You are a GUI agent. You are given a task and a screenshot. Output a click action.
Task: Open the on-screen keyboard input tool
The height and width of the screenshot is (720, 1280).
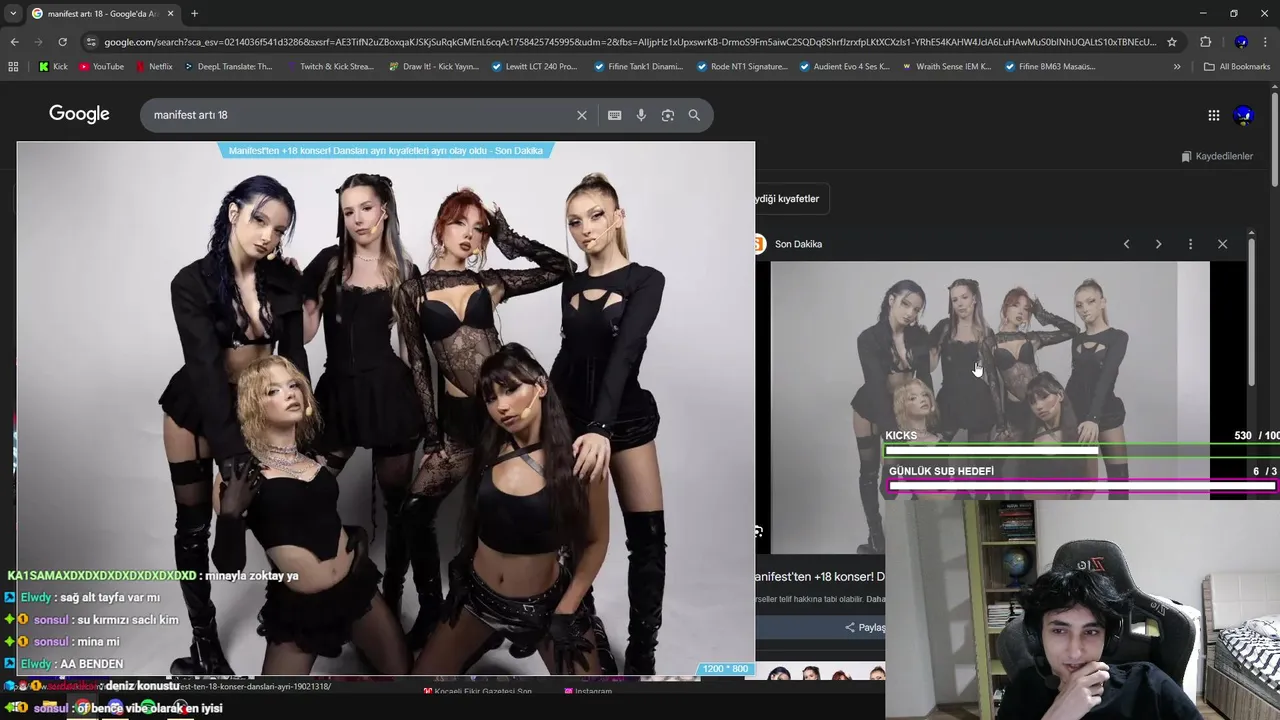coord(615,115)
